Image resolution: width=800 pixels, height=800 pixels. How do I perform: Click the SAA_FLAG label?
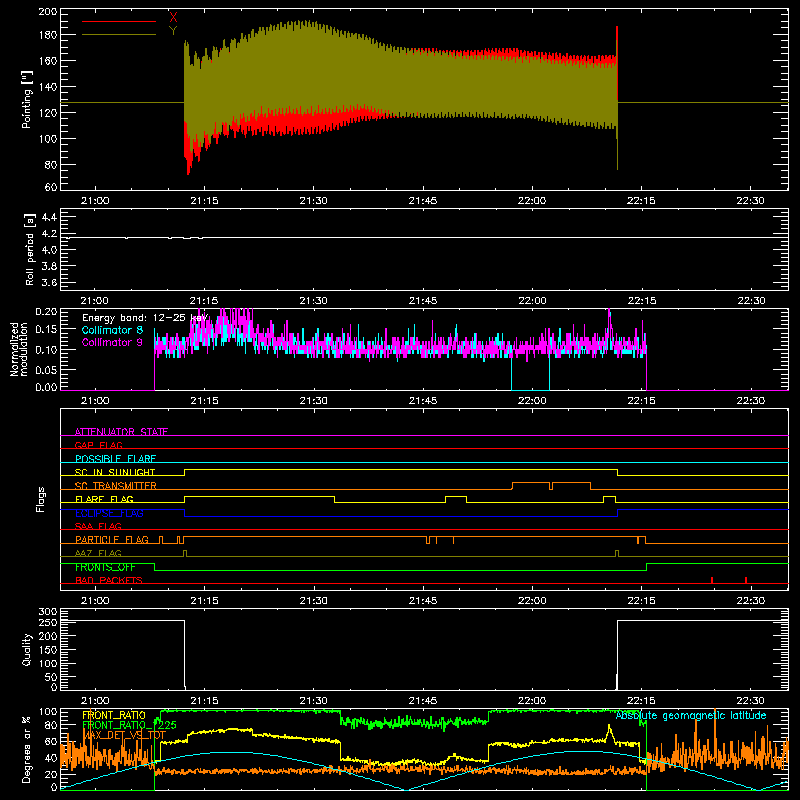(x=98, y=526)
